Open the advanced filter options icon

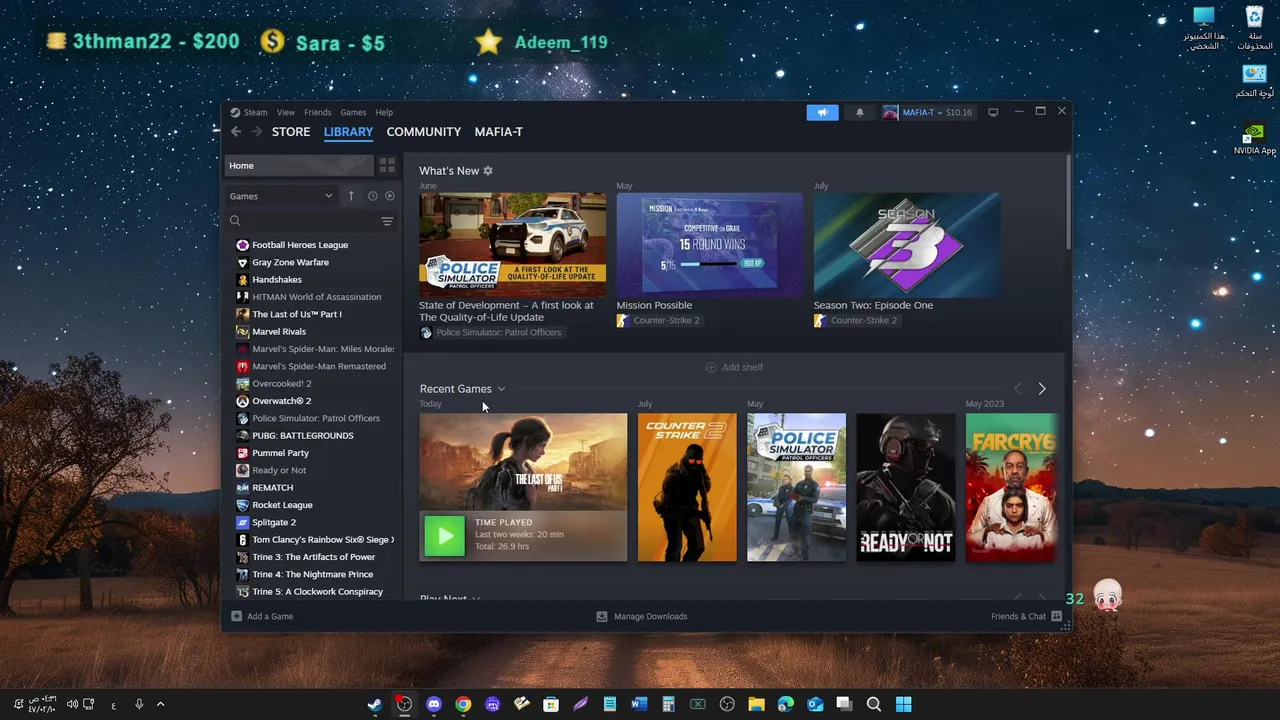(387, 221)
